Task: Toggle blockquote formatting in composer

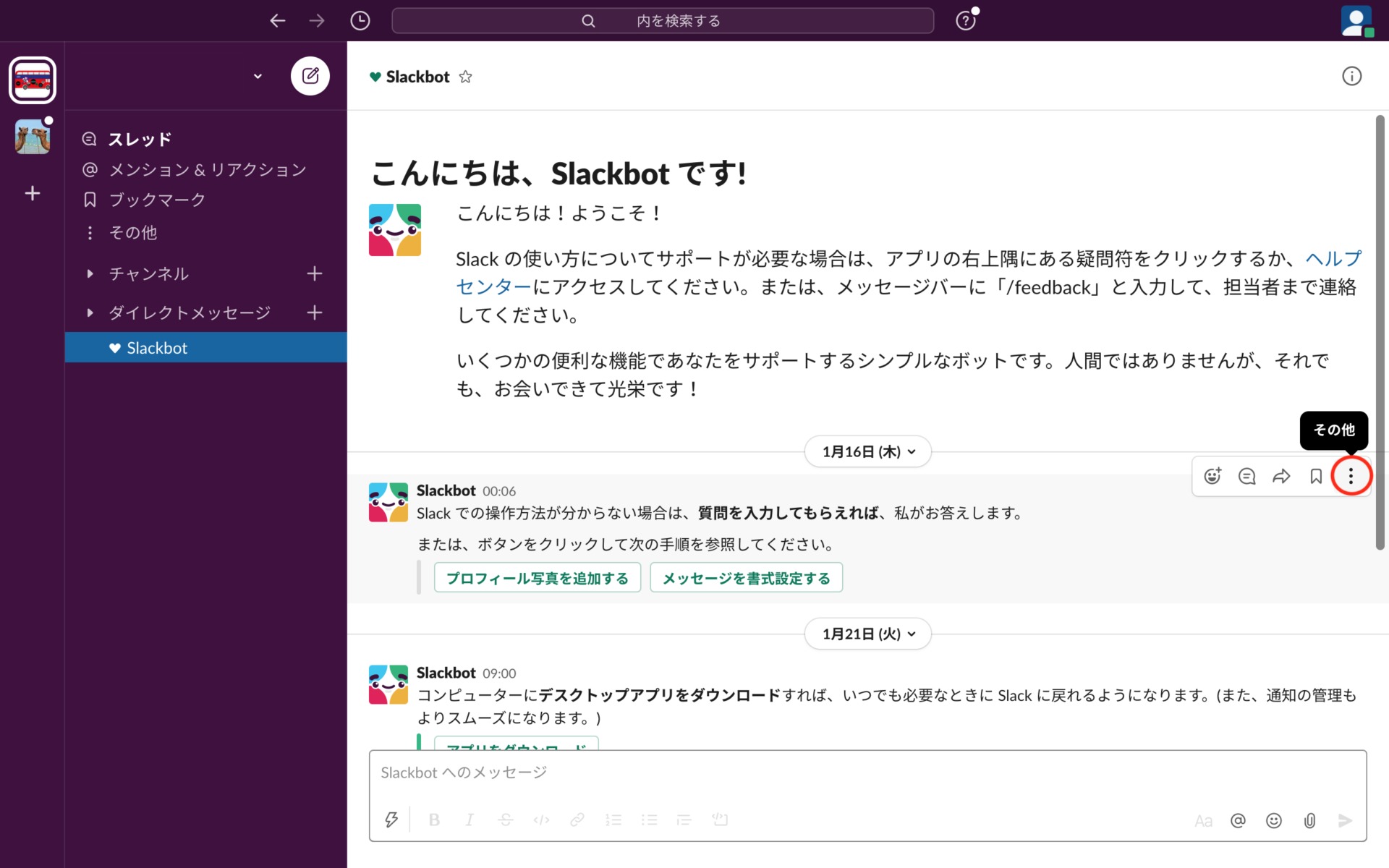Action: point(684,820)
